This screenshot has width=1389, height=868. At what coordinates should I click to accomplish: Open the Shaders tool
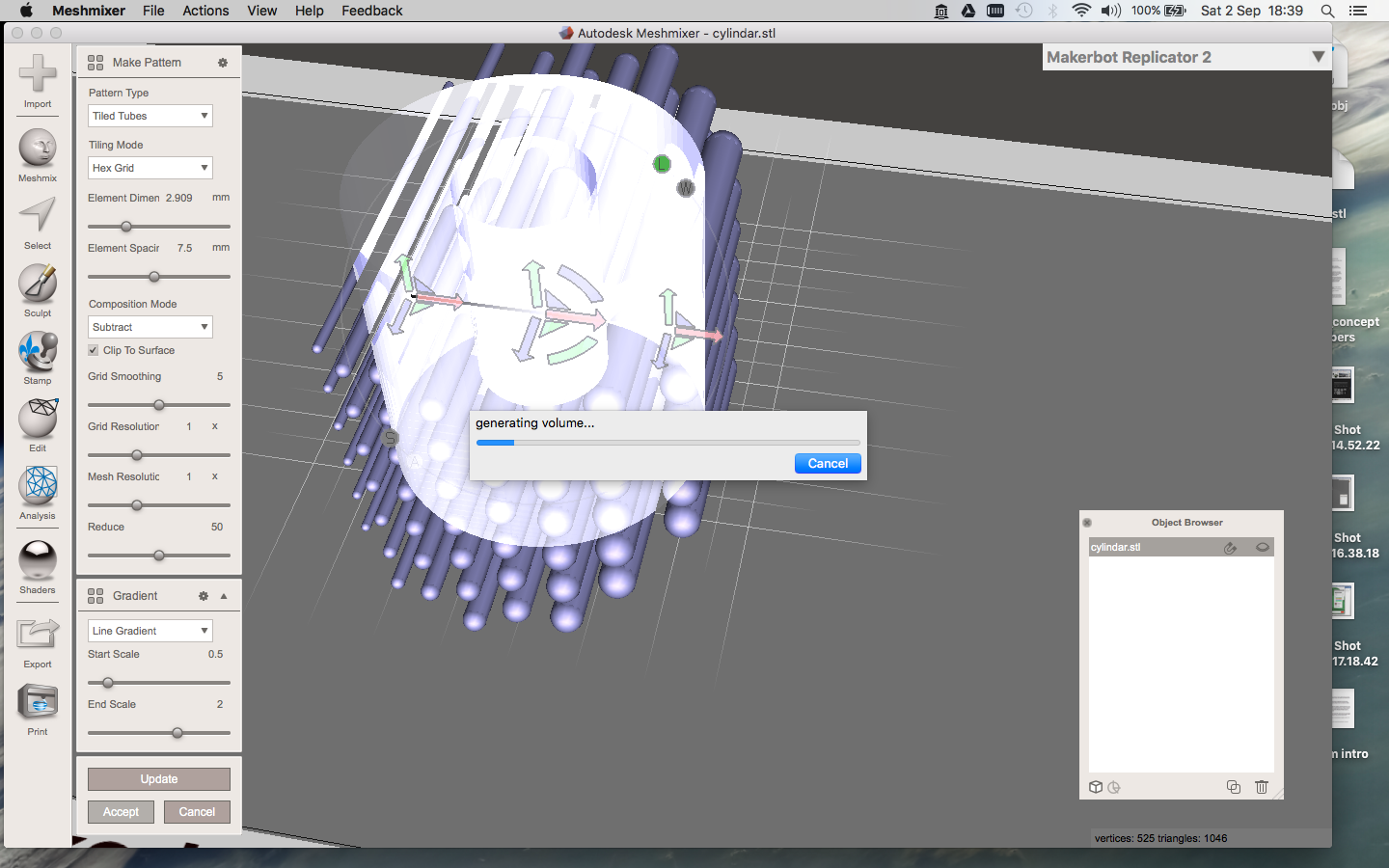38,567
